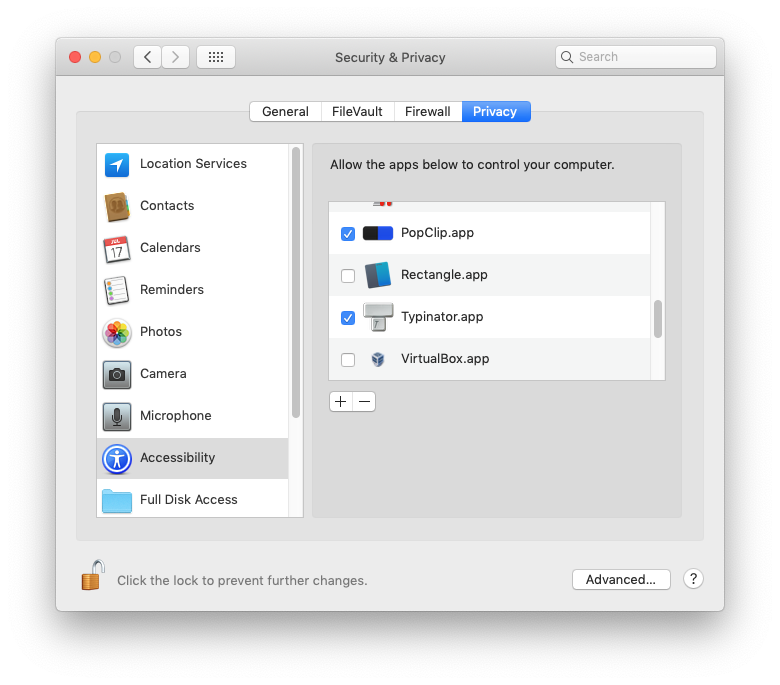Click the Photos flower icon
Image resolution: width=780 pixels, height=685 pixels.
pos(117,332)
